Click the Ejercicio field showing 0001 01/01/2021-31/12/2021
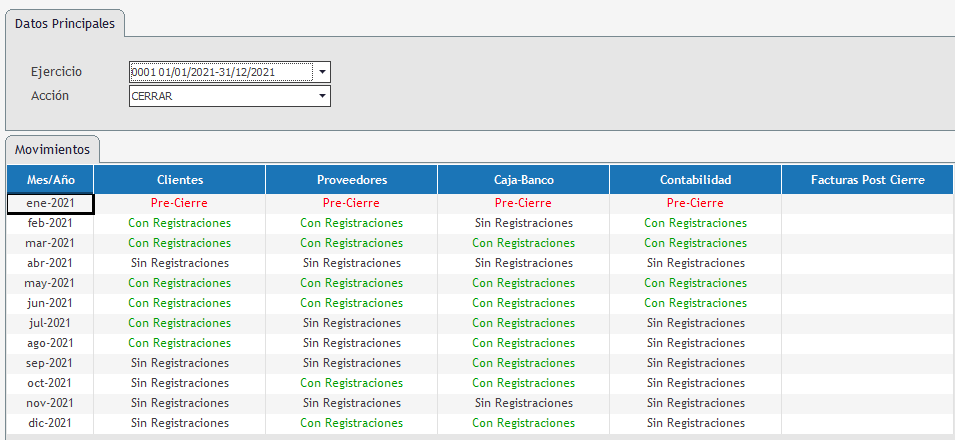This screenshot has width=955, height=440. click(x=220, y=72)
